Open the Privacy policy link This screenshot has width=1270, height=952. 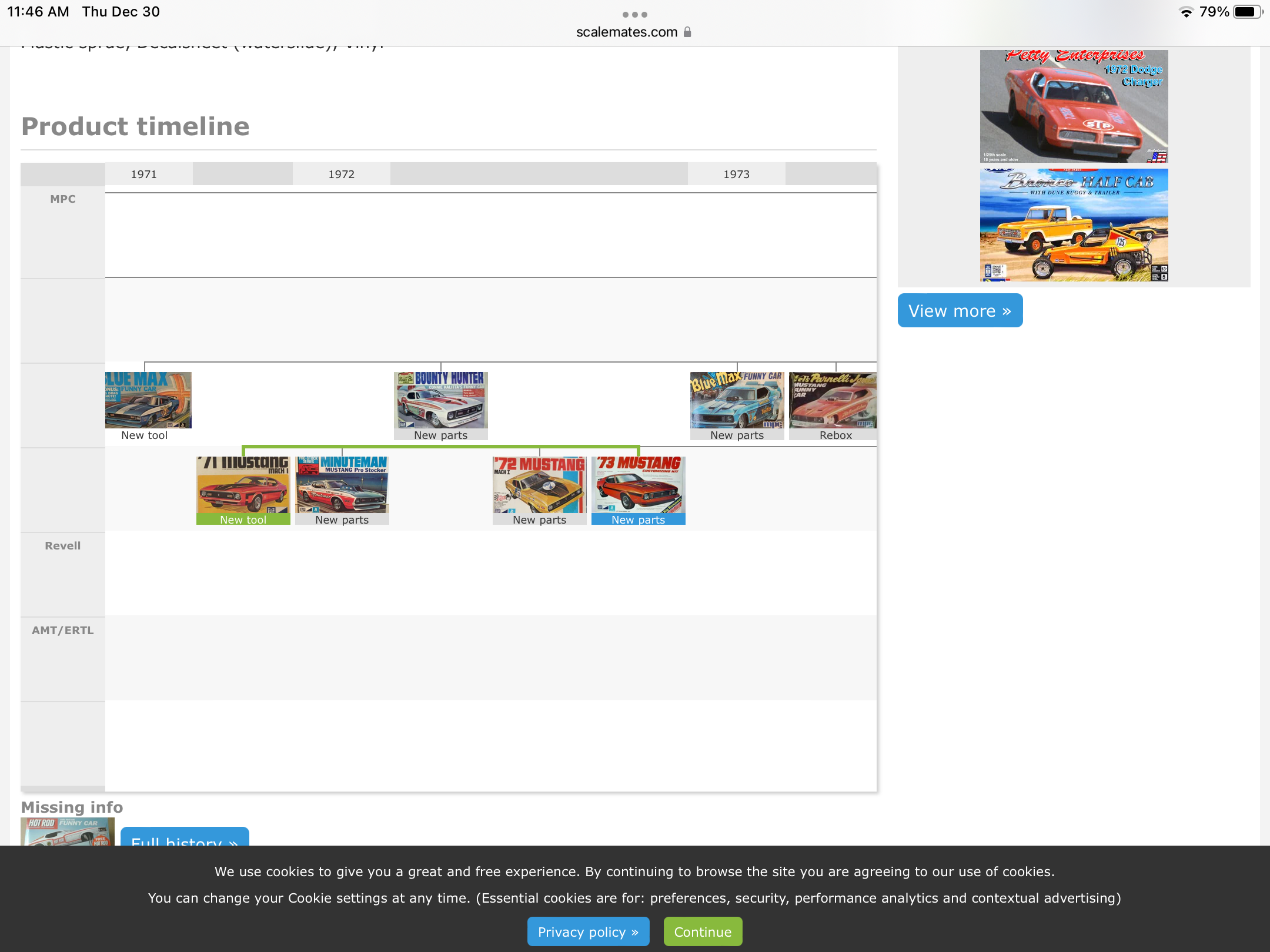pyautogui.click(x=588, y=932)
